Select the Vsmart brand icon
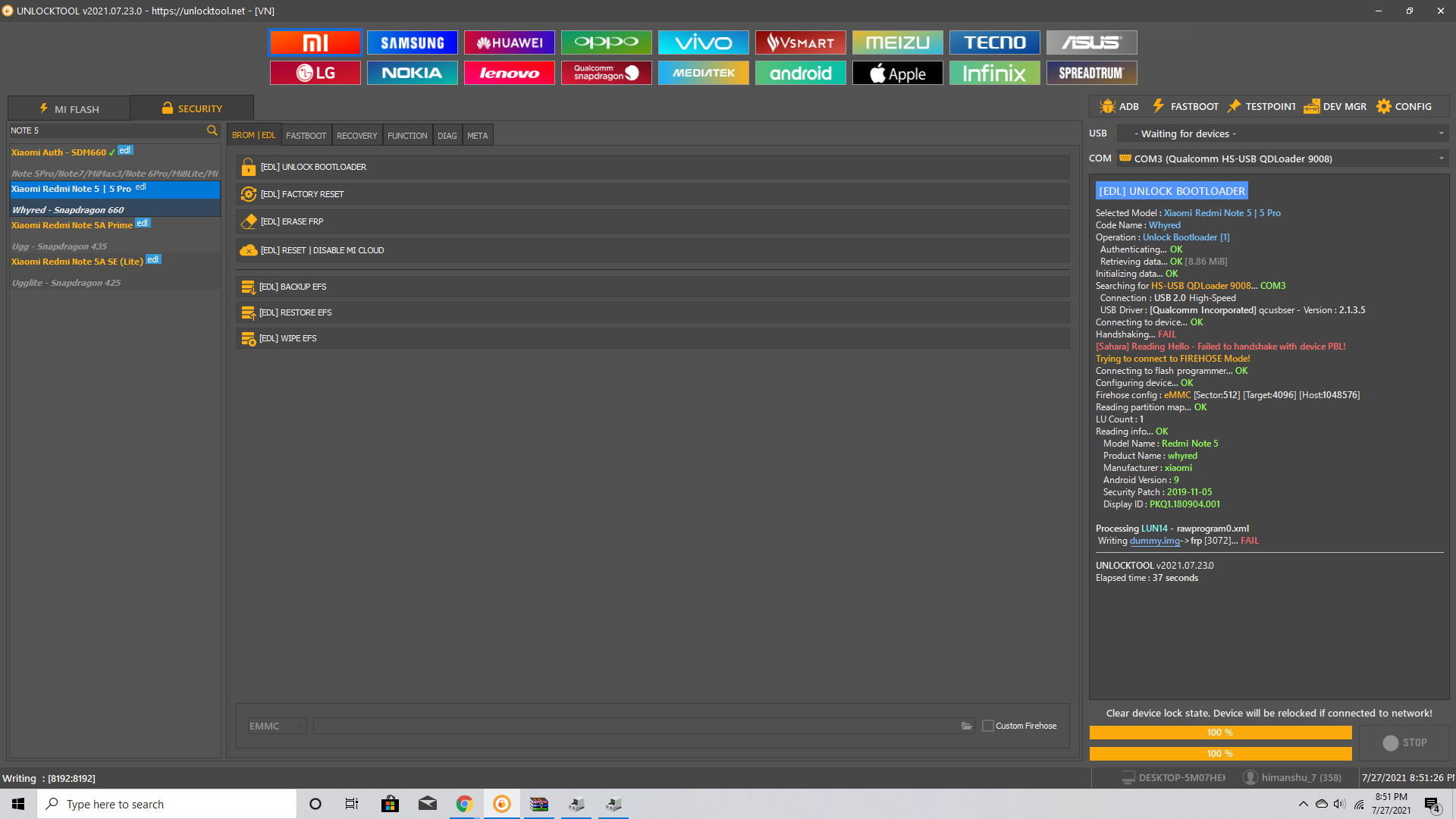Image resolution: width=1456 pixels, height=819 pixels. coord(801,42)
